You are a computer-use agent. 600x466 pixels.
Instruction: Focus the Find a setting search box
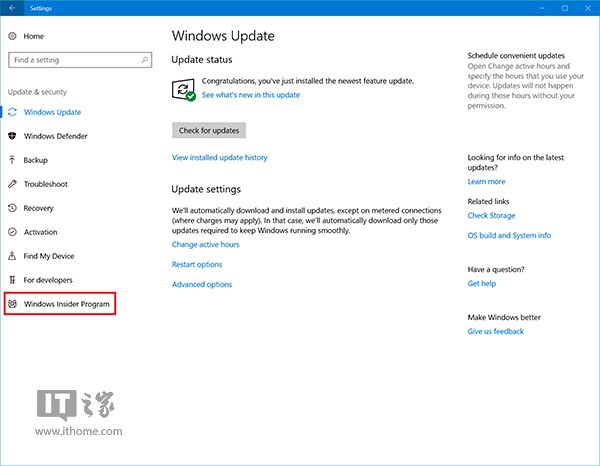(x=80, y=60)
